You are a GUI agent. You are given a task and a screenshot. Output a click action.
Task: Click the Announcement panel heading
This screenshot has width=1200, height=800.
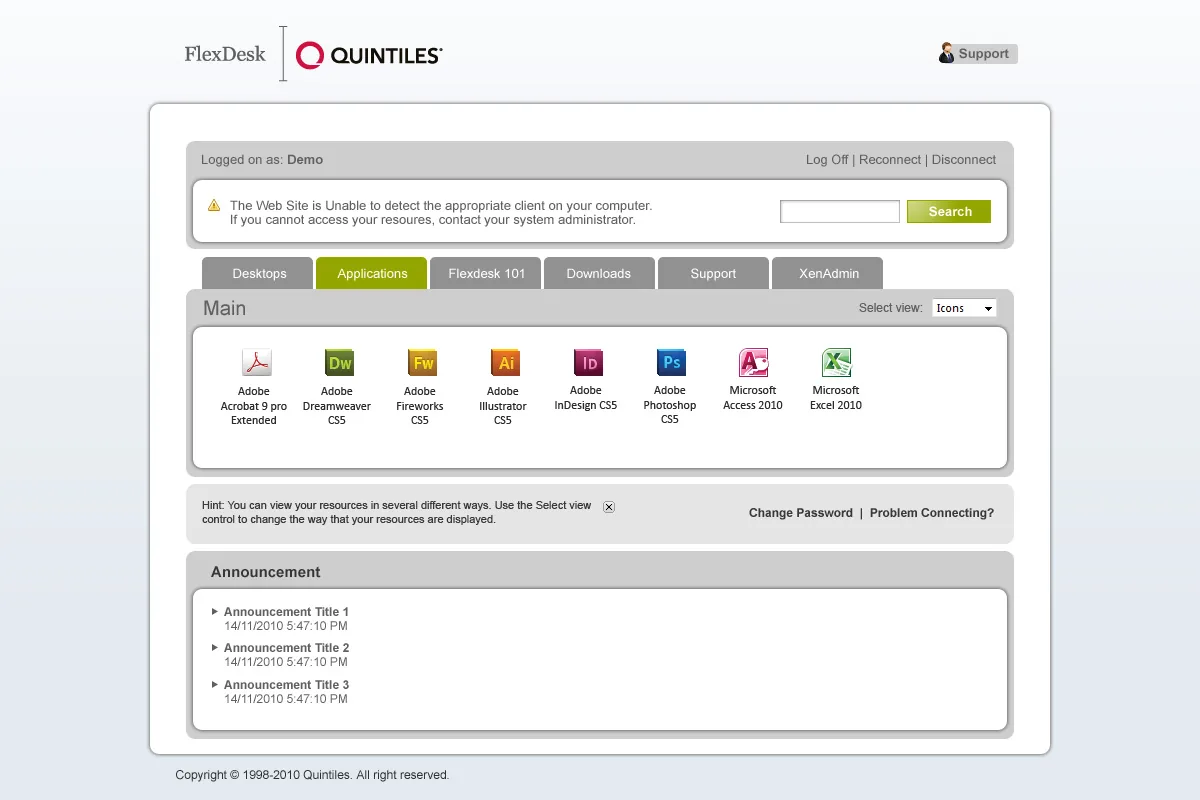point(265,572)
